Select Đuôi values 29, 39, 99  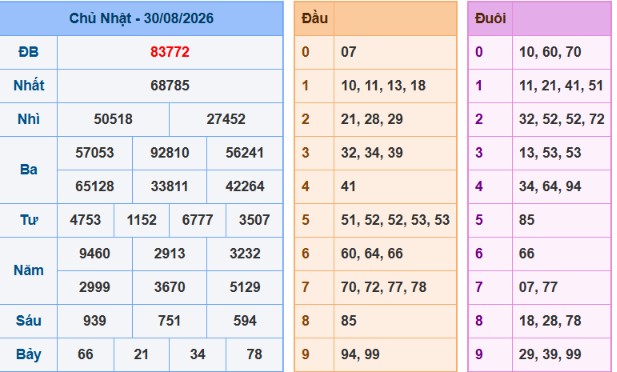click(550, 354)
